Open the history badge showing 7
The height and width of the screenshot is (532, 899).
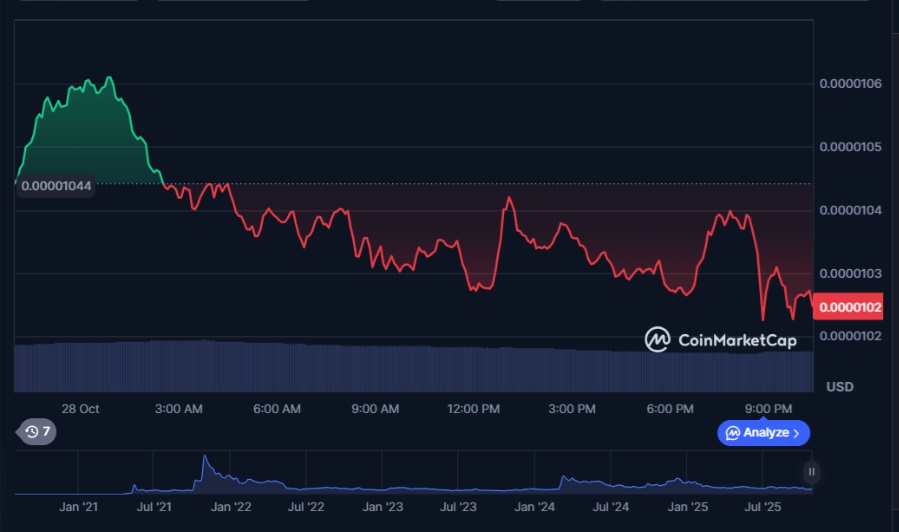pyautogui.click(x=37, y=432)
